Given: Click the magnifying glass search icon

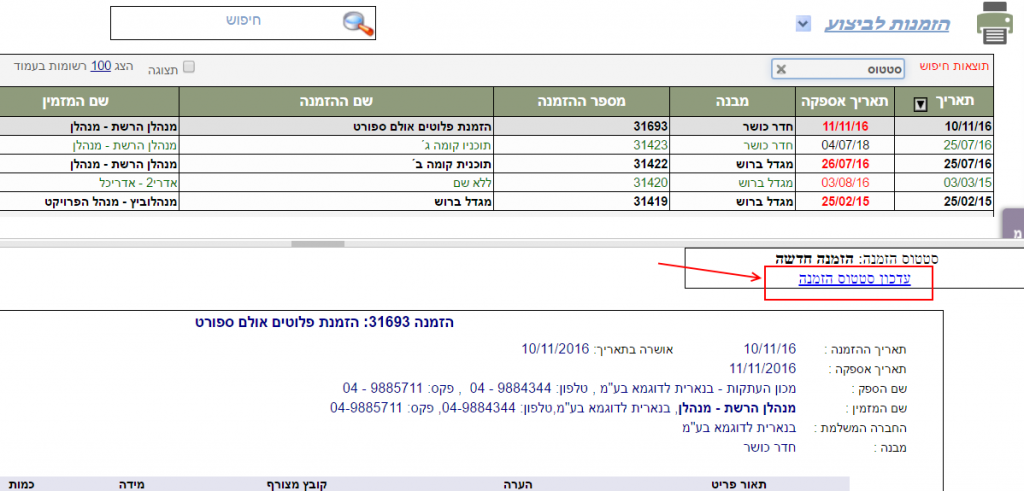Looking at the screenshot, I should tap(358, 24).
